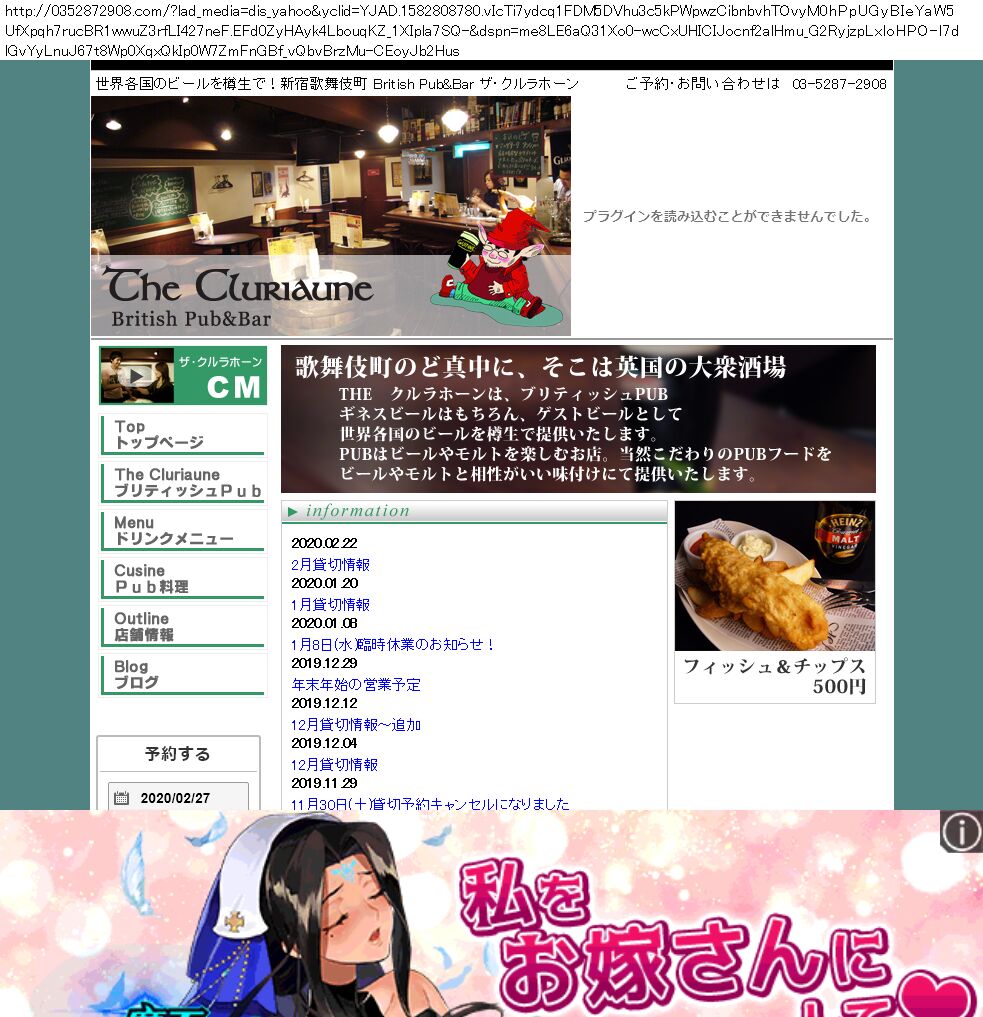Click the calendar icon in date field
The width and height of the screenshot is (983, 1017).
[121, 798]
